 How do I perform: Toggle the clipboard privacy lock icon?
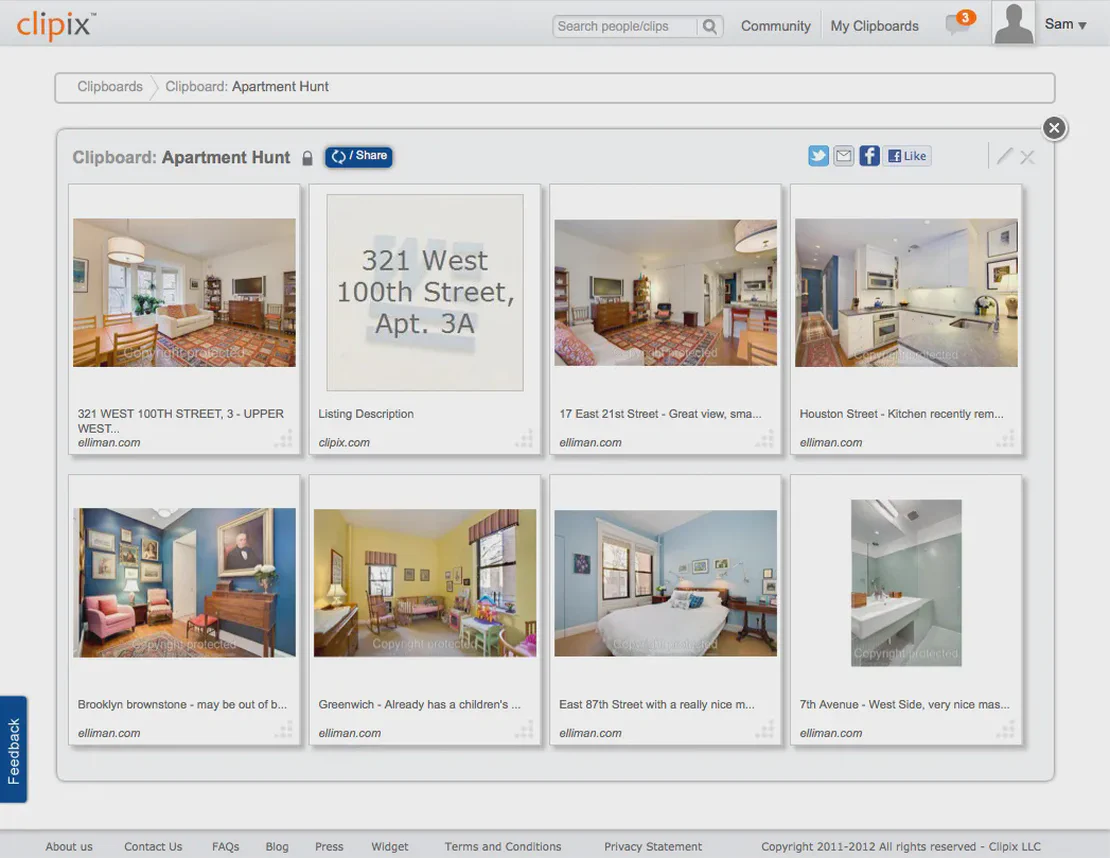tap(307, 158)
